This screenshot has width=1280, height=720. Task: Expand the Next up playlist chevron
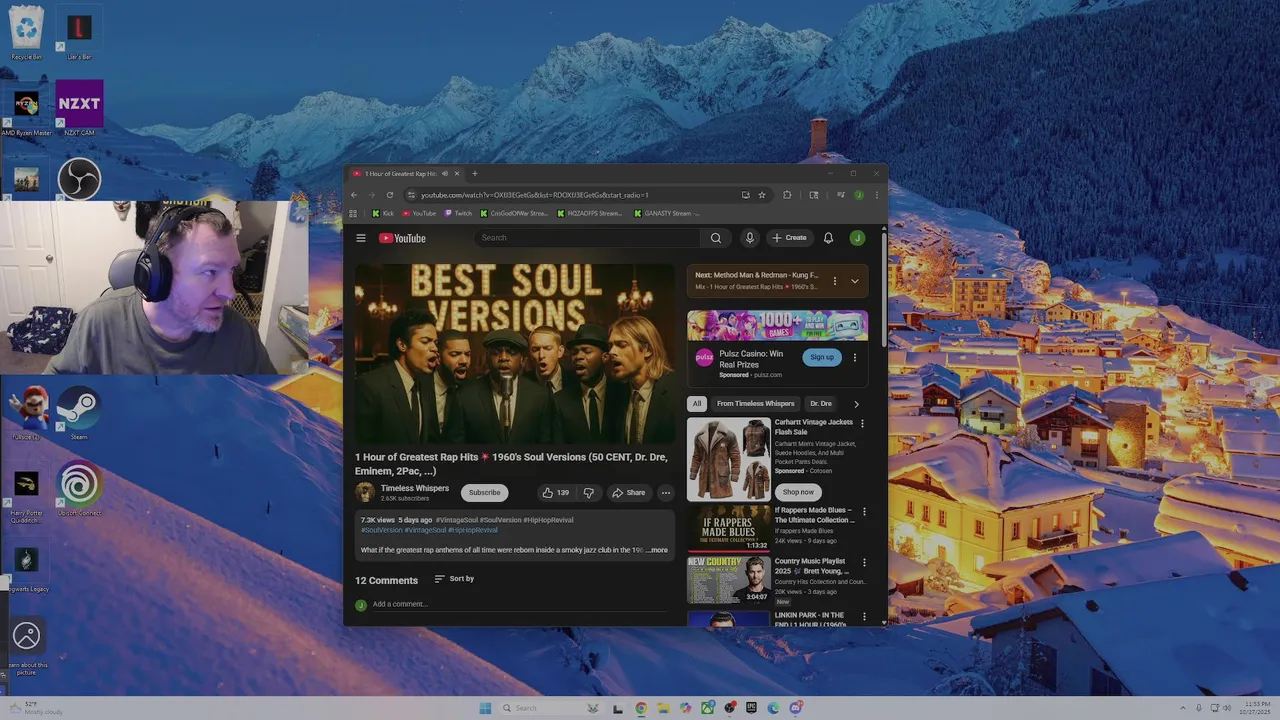[x=854, y=281]
